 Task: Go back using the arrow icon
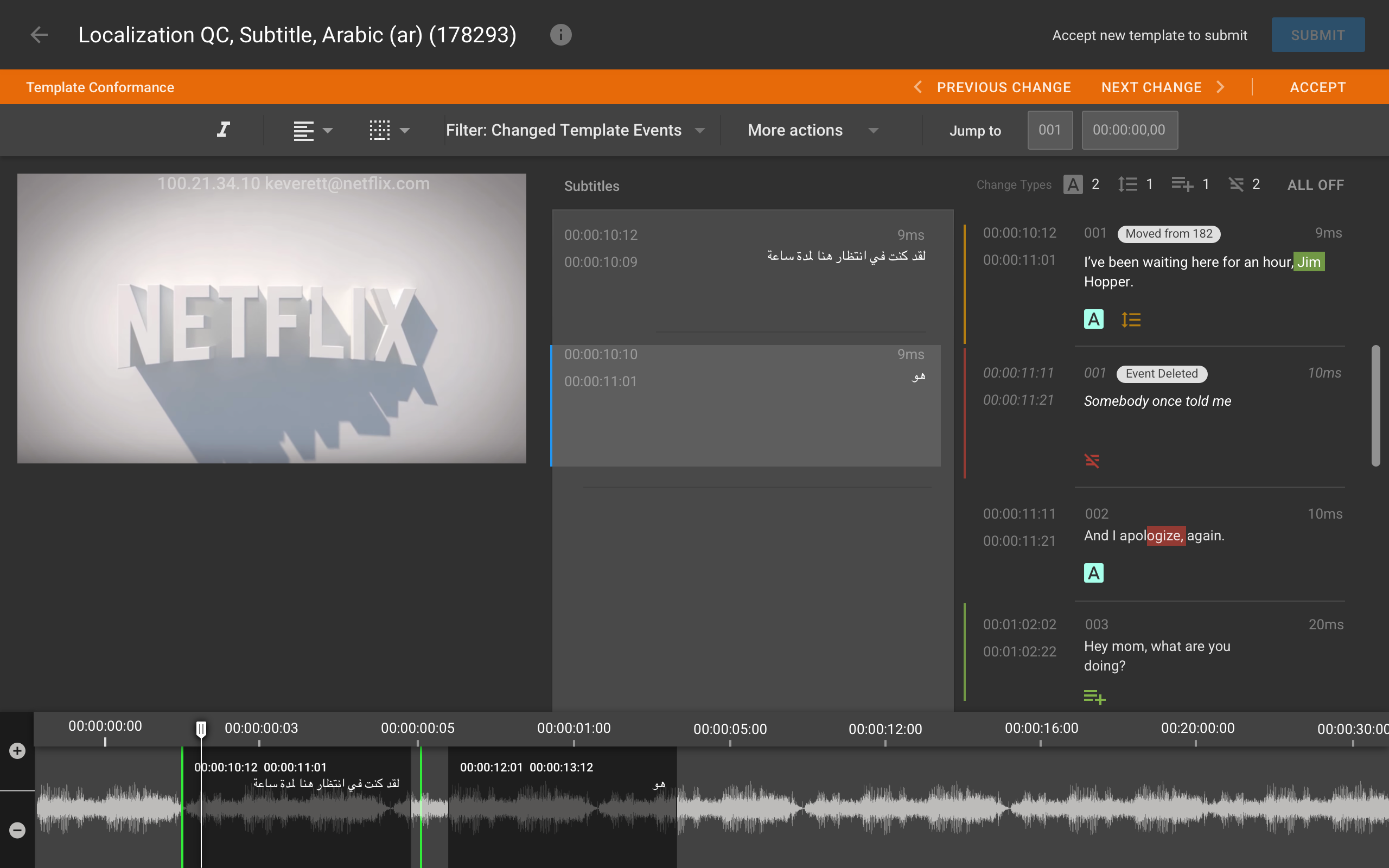pyautogui.click(x=39, y=35)
